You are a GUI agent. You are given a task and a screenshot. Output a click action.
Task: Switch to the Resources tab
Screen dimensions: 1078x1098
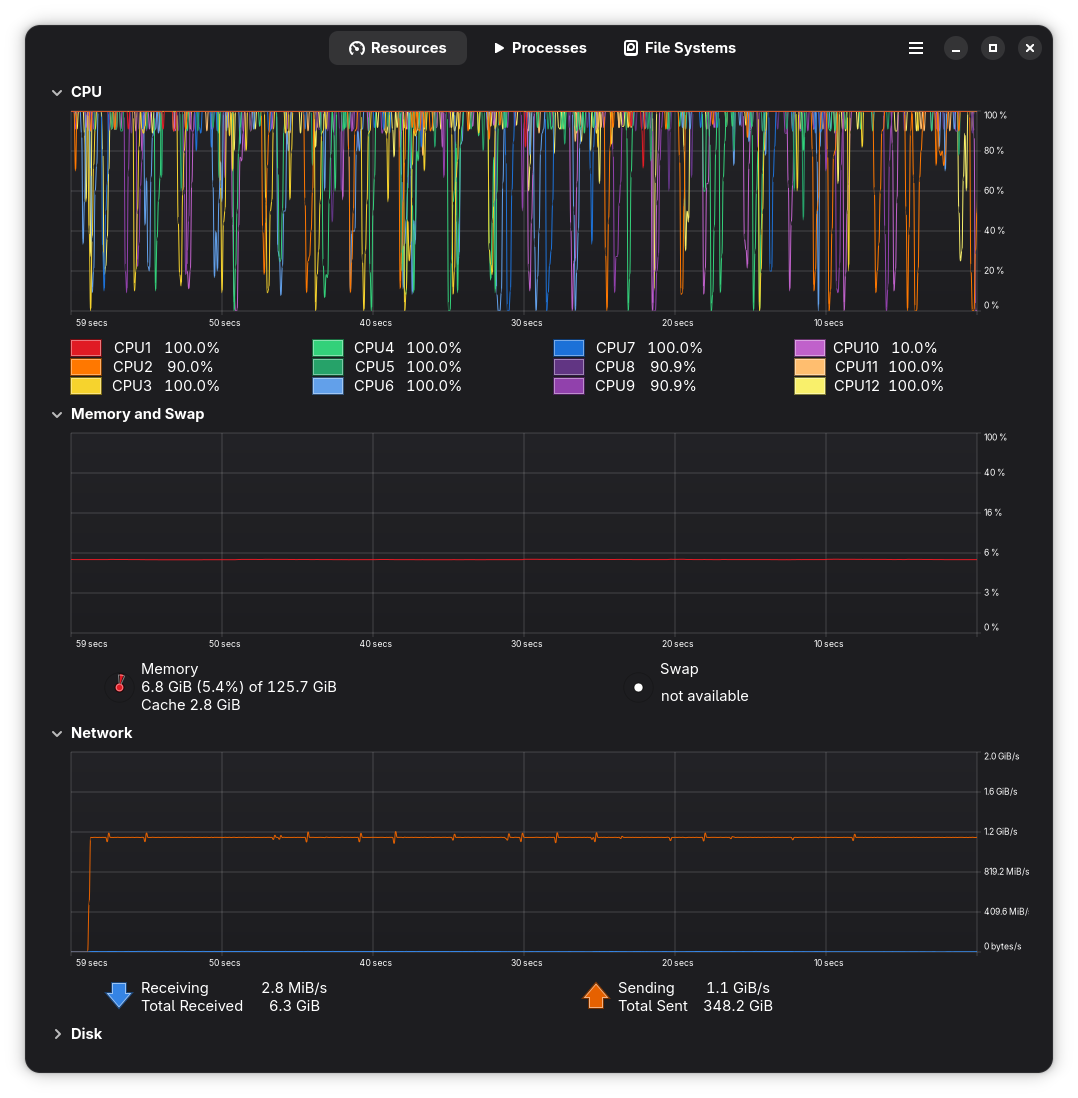click(x=398, y=48)
